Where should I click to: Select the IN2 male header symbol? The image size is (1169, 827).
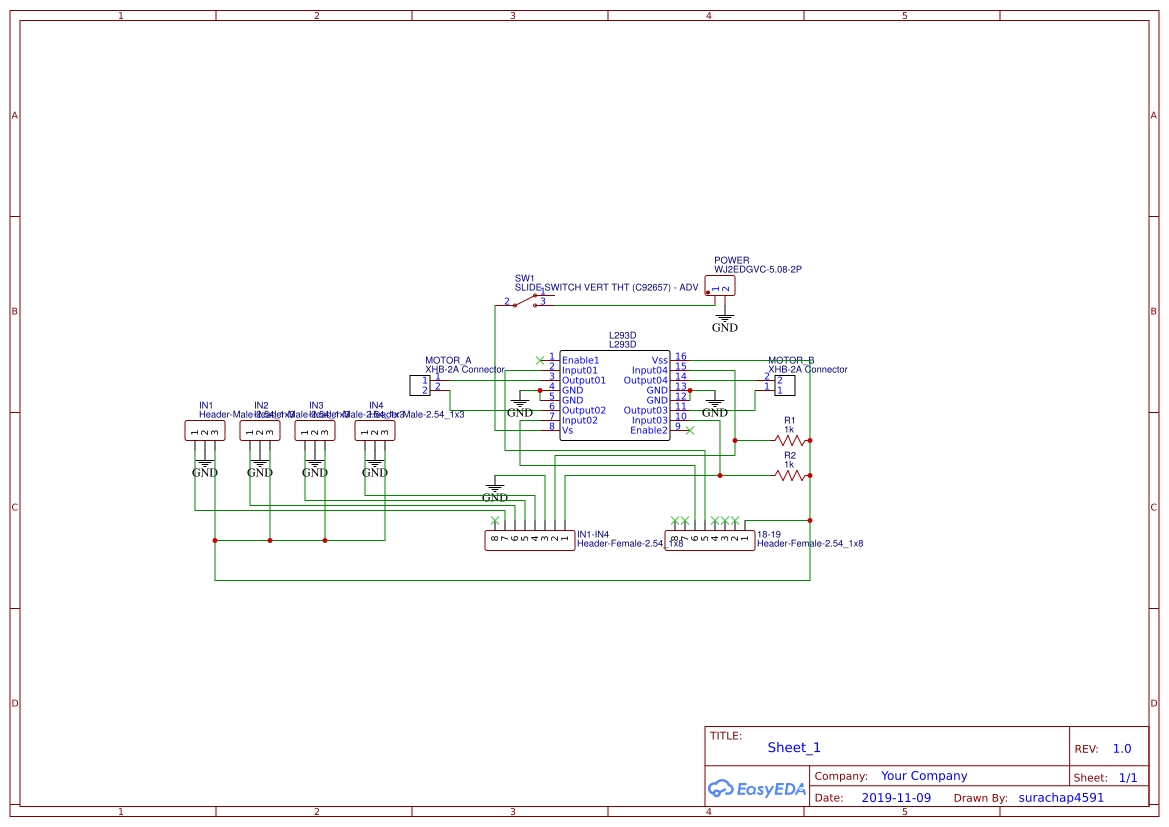point(260,431)
